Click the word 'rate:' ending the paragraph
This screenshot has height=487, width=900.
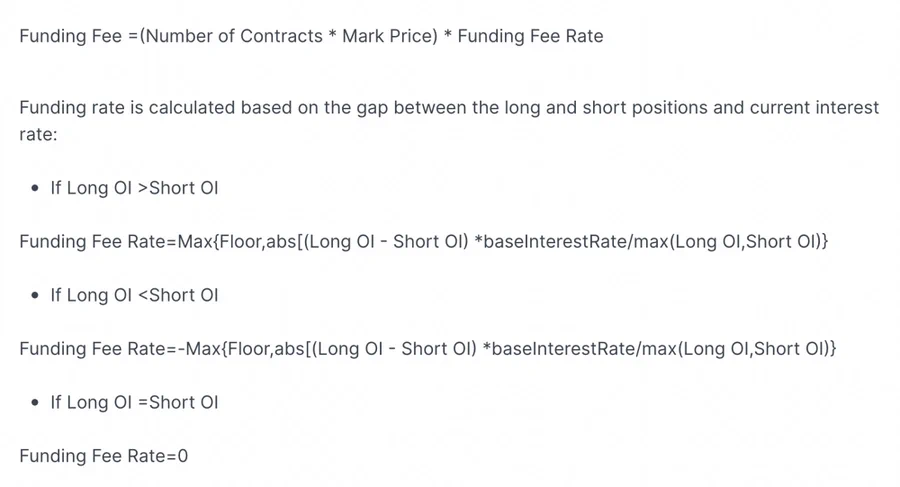[x=38, y=134]
